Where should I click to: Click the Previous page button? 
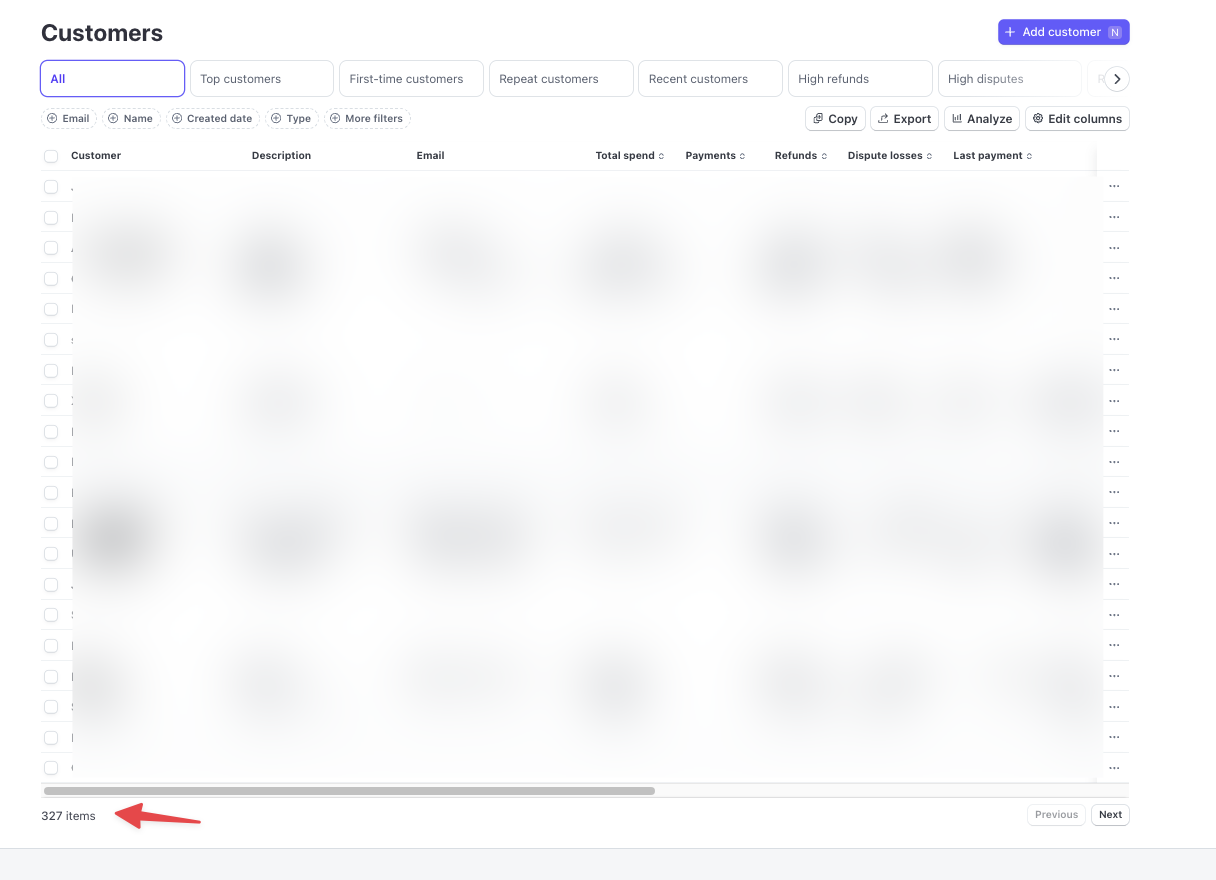click(1056, 815)
